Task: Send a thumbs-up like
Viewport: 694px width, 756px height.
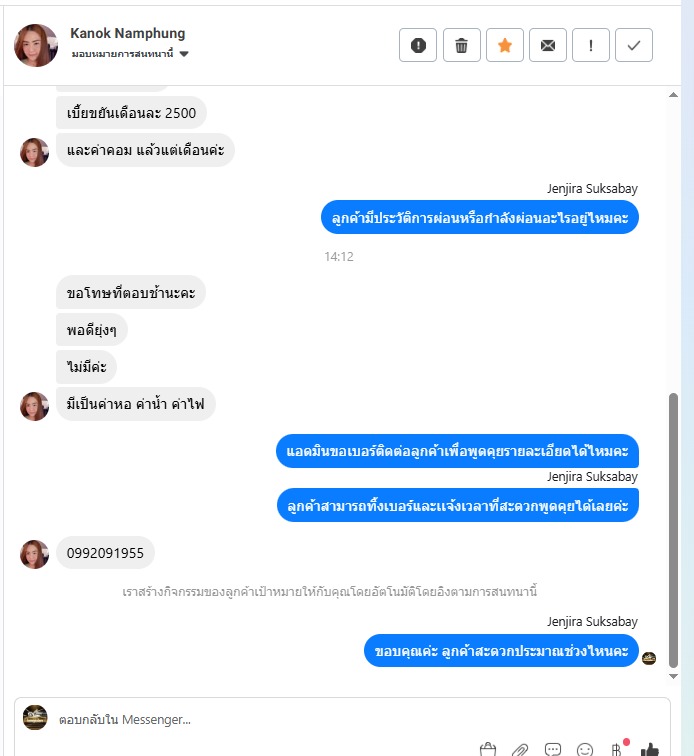Action: tap(649, 749)
